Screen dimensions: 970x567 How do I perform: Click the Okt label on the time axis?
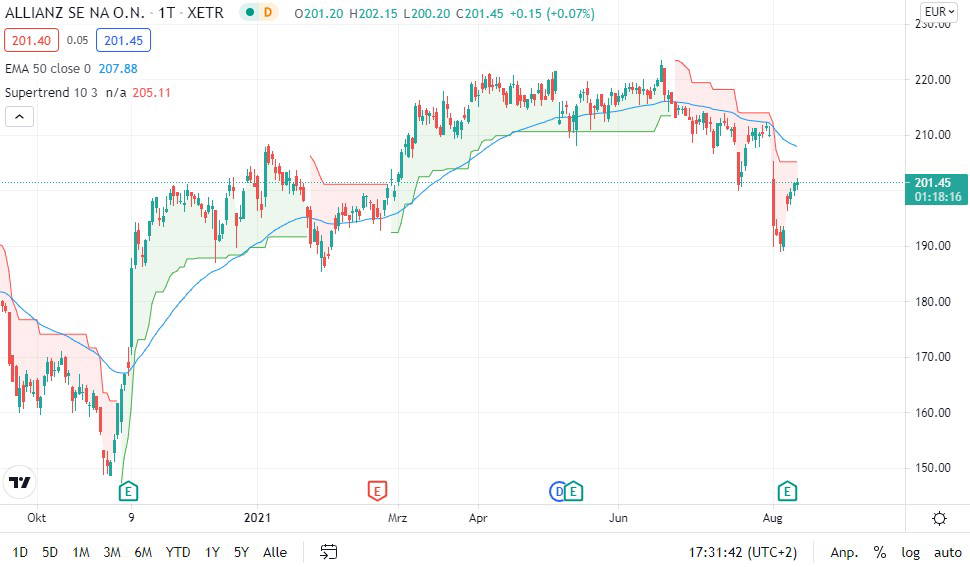click(36, 518)
